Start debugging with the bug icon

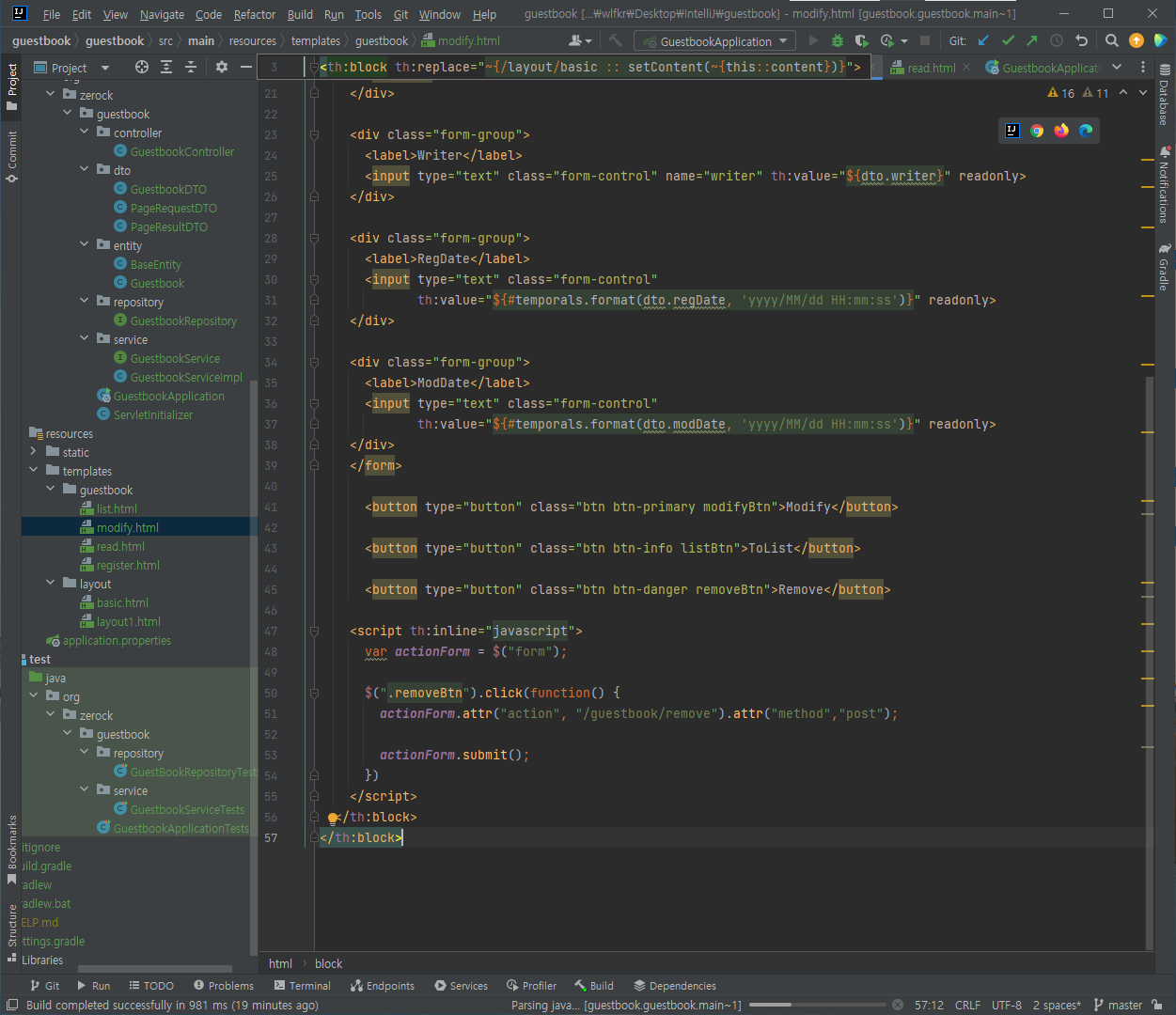(x=838, y=40)
